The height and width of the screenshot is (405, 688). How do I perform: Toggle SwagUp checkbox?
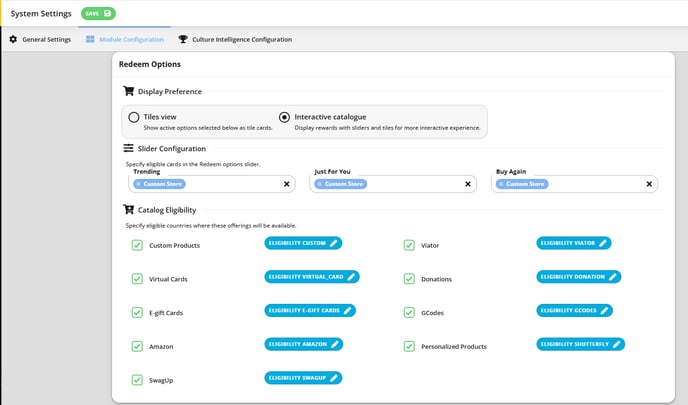click(x=137, y=380)
